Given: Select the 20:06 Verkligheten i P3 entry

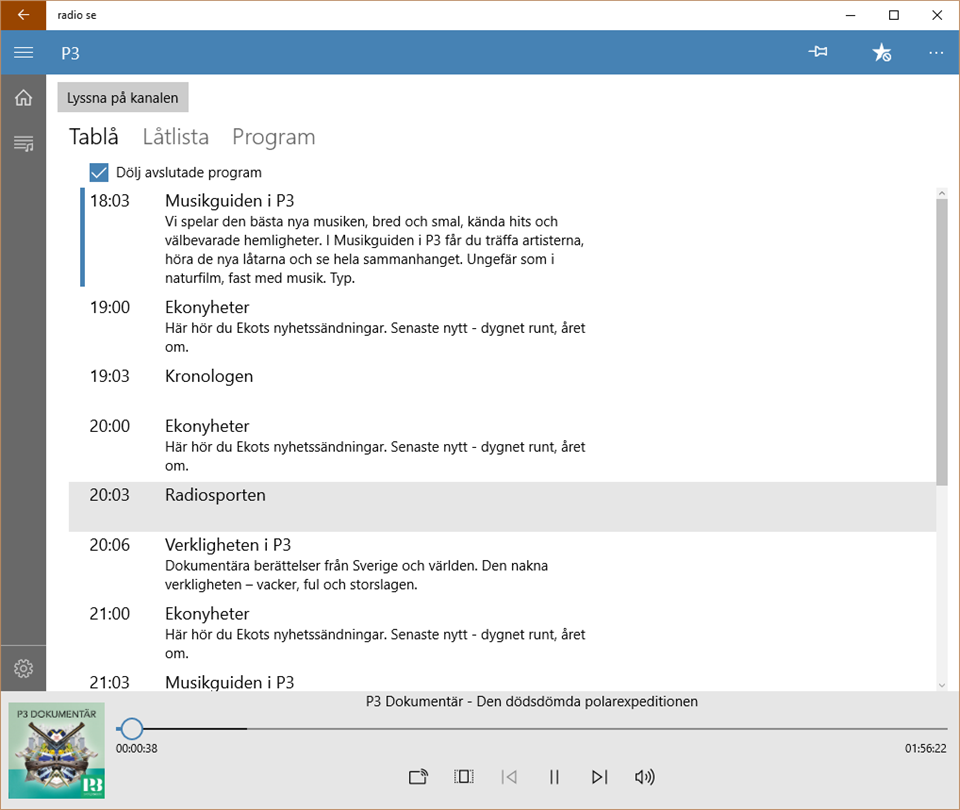Looking at the screenshot, I should (x=503, y=566).
